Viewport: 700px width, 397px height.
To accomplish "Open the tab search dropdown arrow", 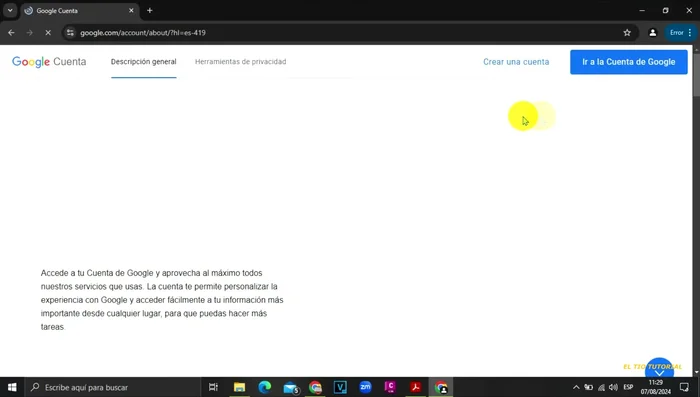I will pos(10,10).
